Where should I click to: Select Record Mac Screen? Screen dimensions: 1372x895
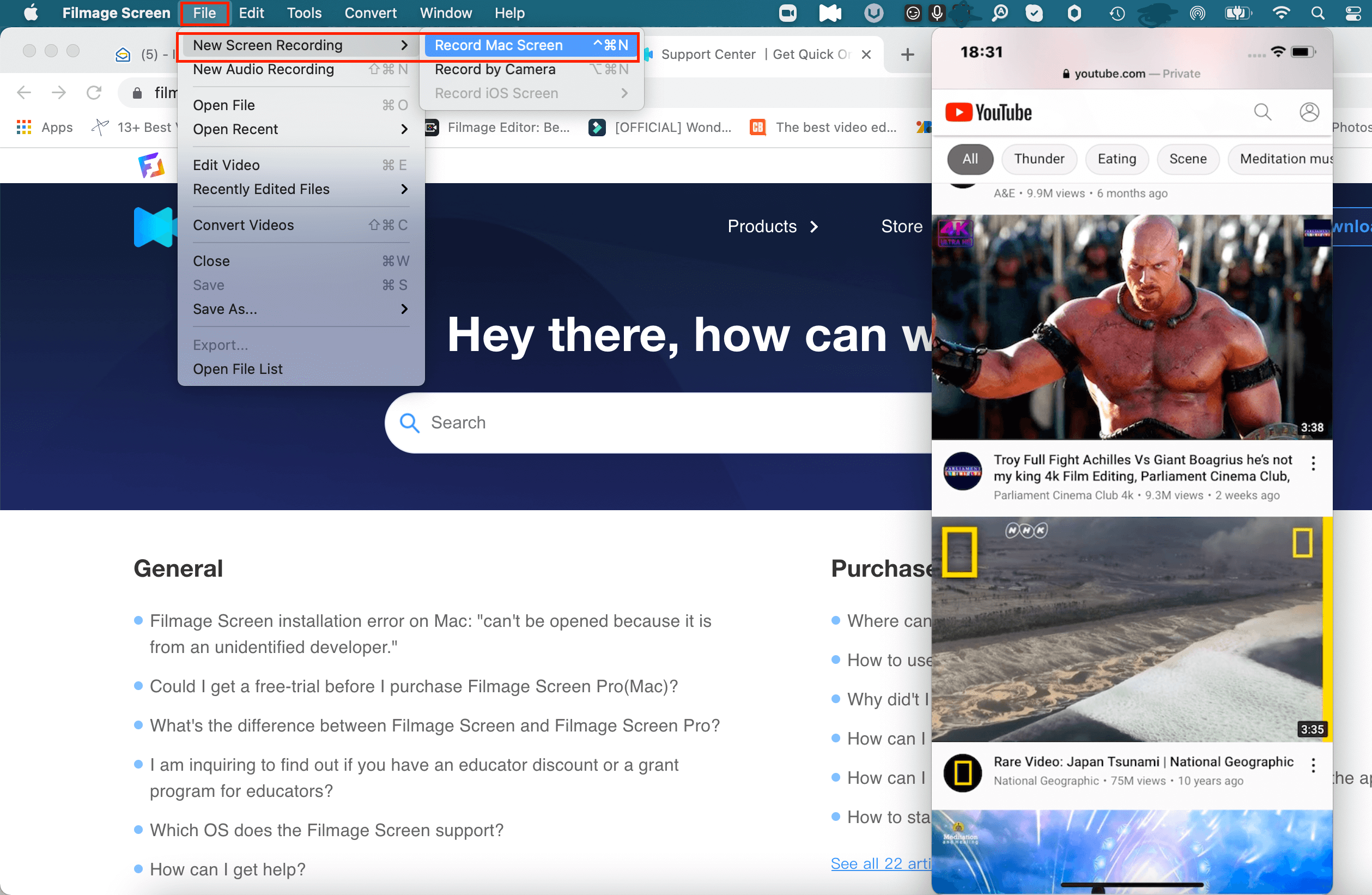tap(531, 45)
